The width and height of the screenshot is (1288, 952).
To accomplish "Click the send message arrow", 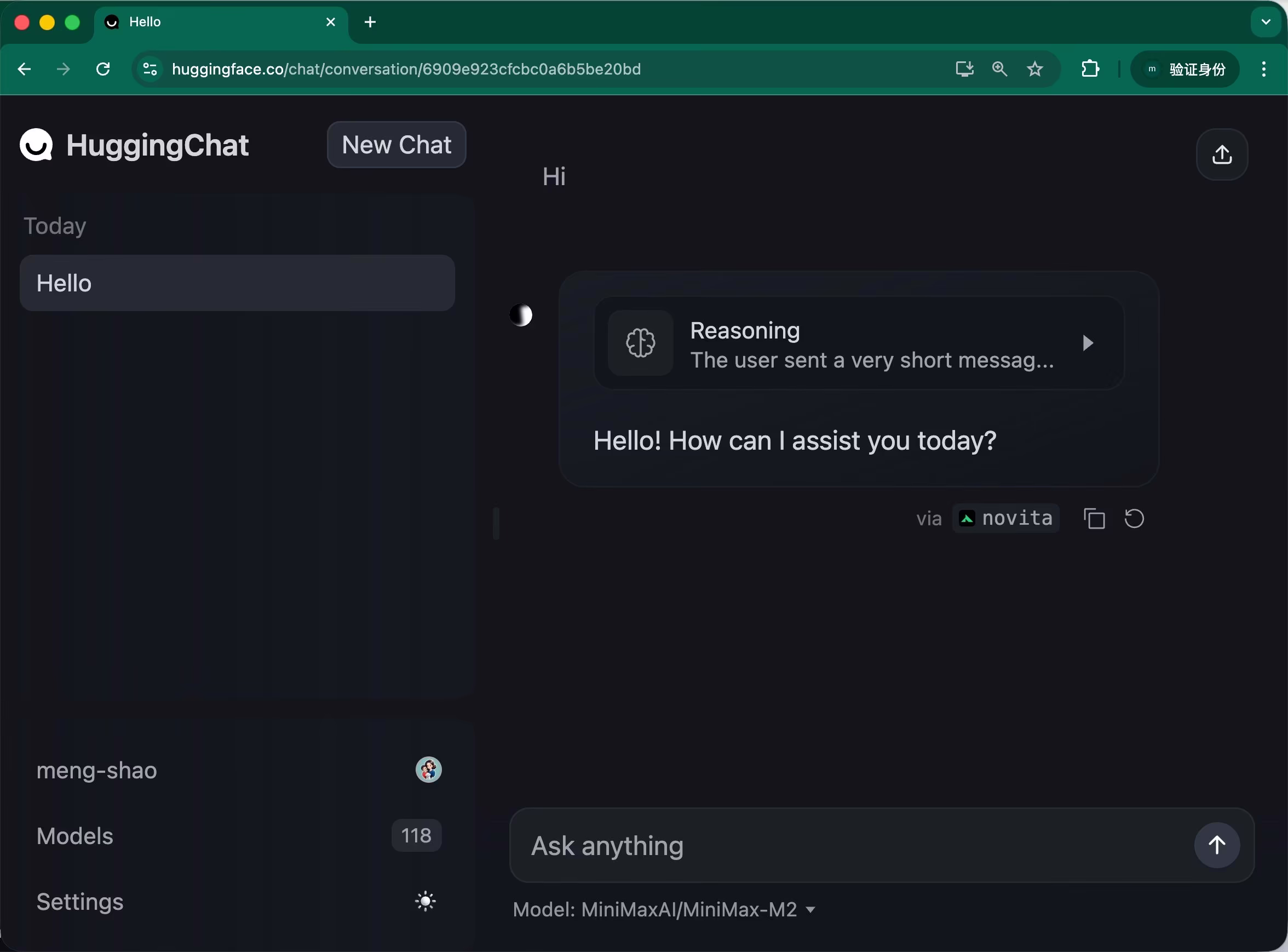I will click(x=1217, y=845).
